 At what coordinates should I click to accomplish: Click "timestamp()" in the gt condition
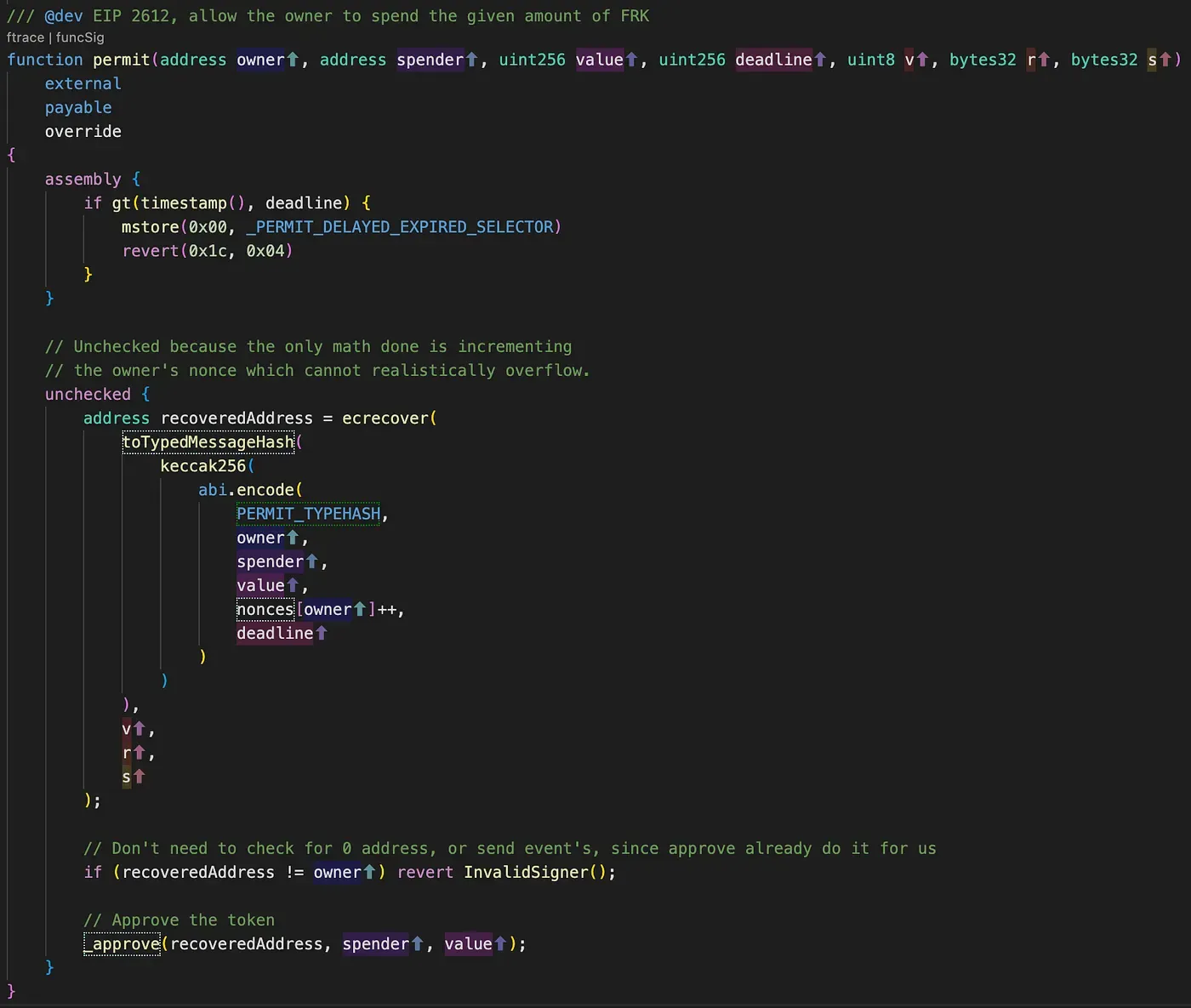193,203
